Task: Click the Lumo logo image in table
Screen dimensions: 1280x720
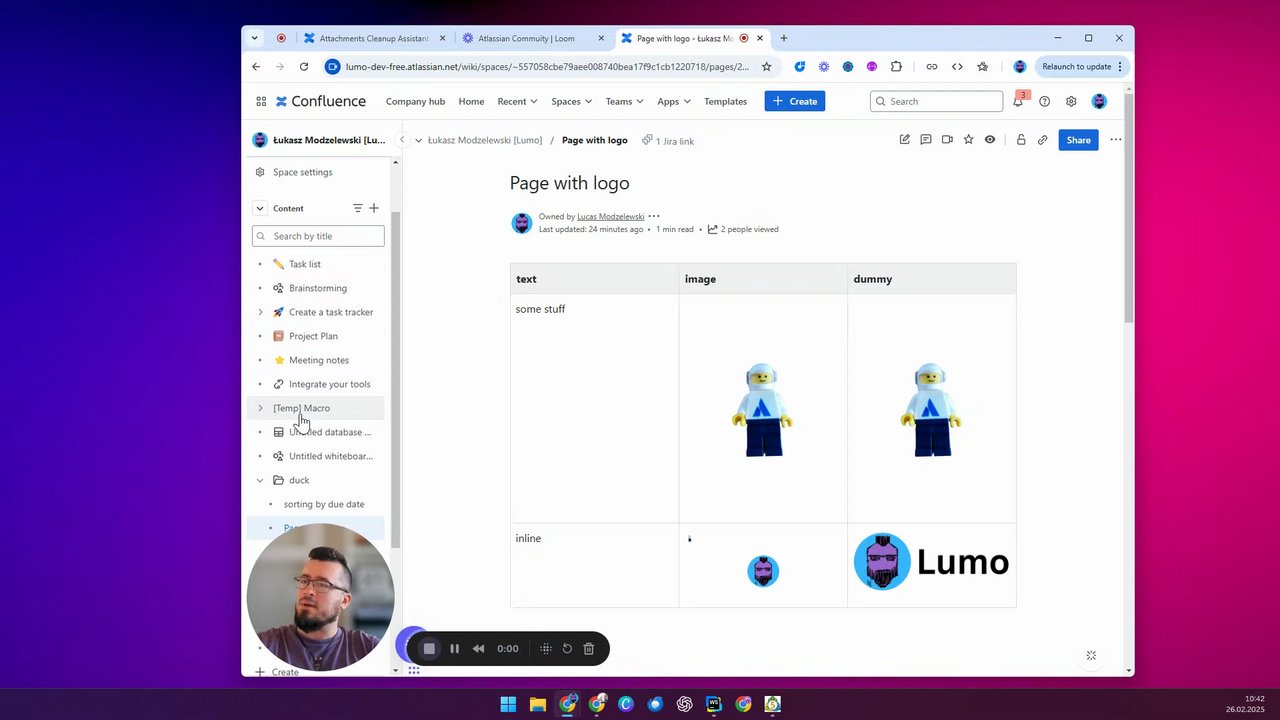Action: tap(931, 561)
